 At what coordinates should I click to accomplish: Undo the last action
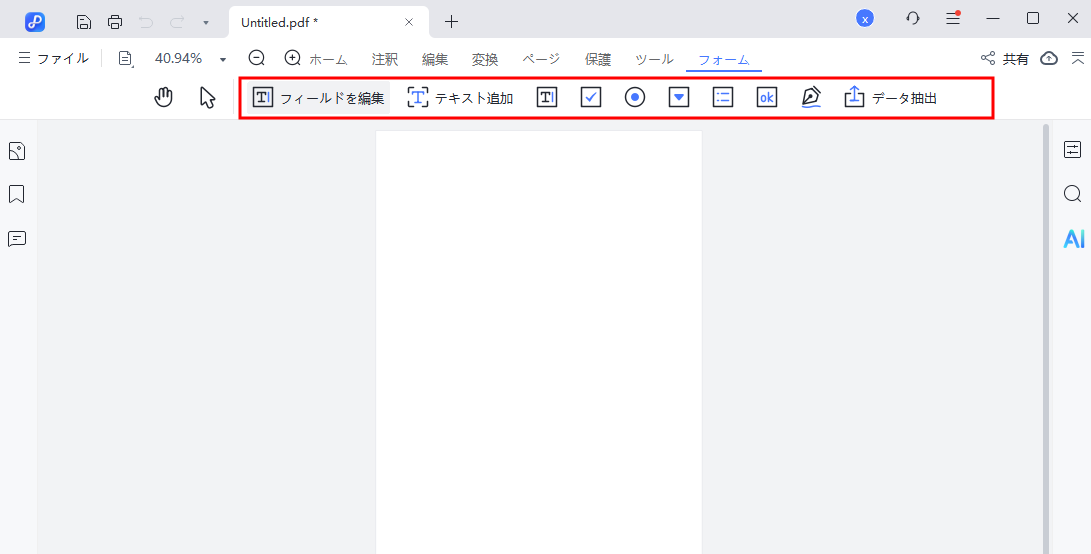point(146,22)
